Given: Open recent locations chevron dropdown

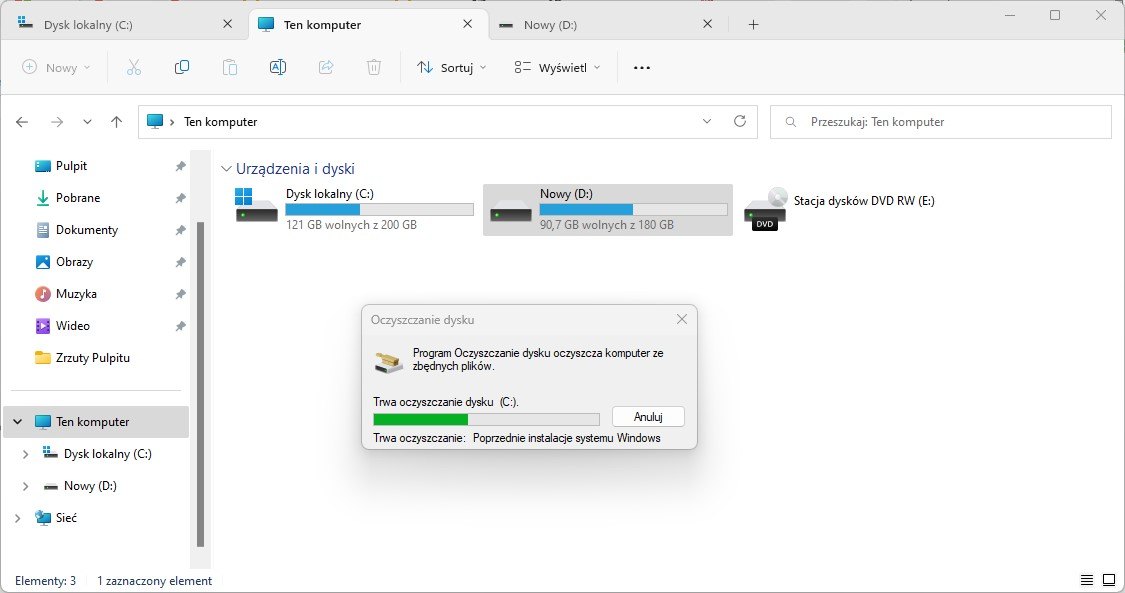Looking at the screenshot, I should pyautogui.click(x=87, y=122).
